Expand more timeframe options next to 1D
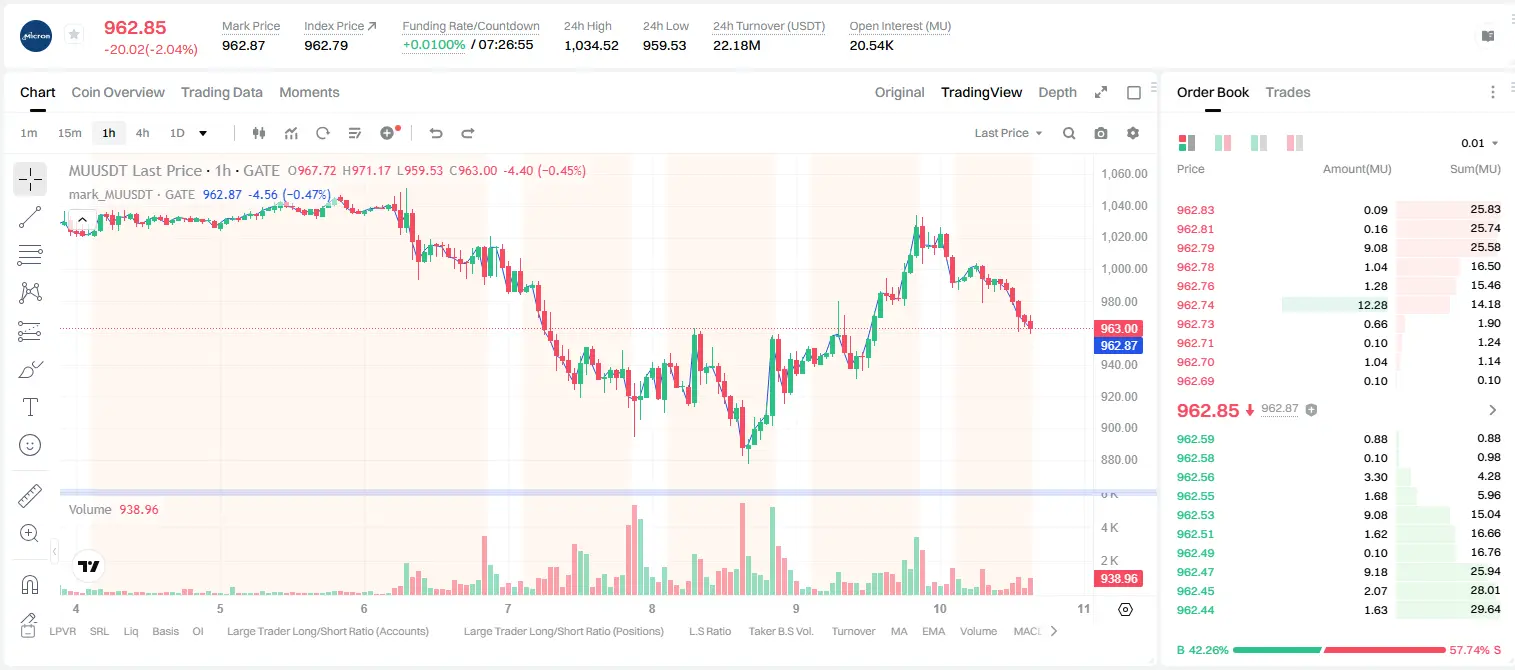 203,133
